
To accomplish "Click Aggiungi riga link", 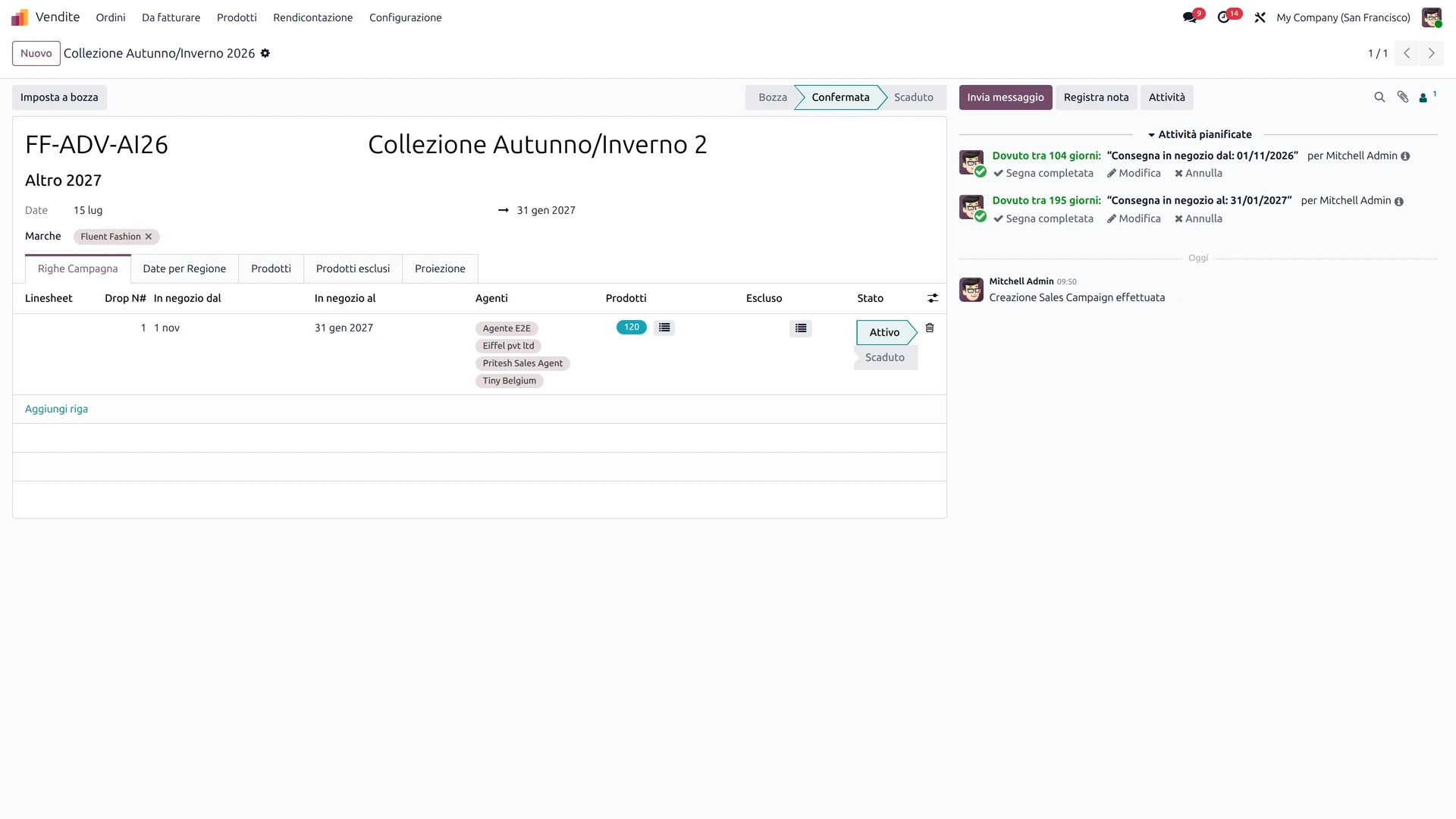I will point(56,409).
